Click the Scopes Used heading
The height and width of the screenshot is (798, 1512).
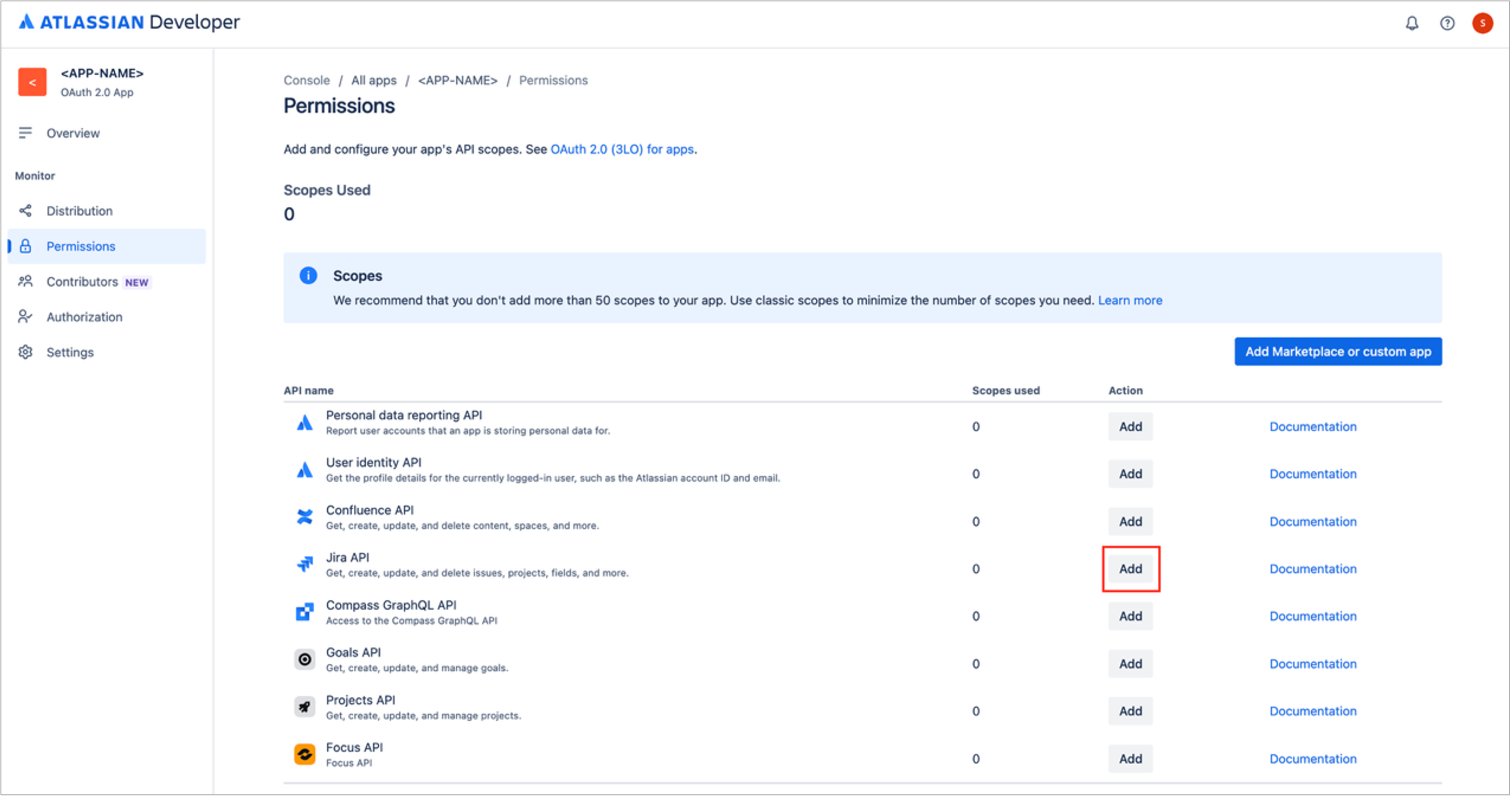[x=327, y=190]
